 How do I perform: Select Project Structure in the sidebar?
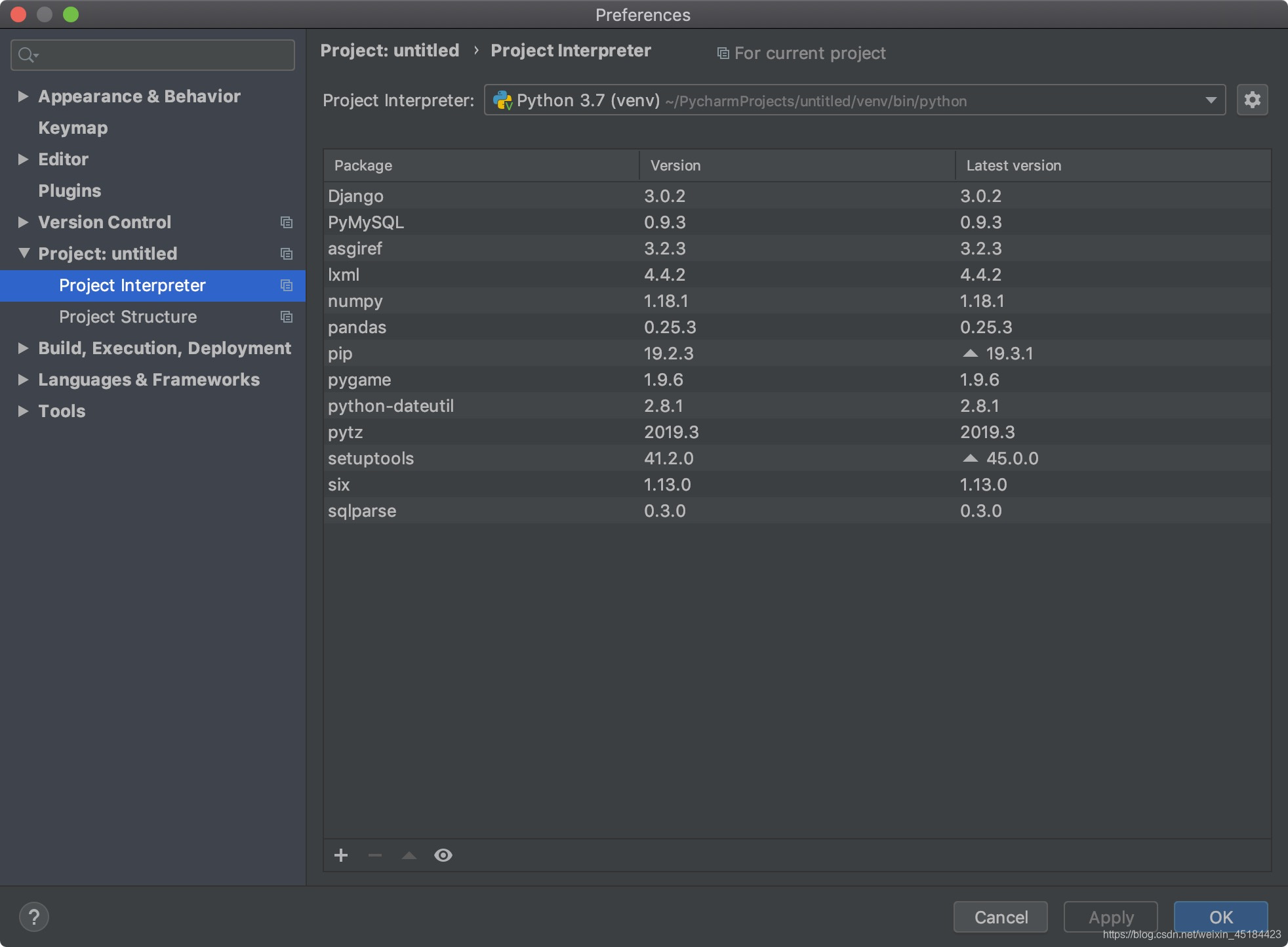[128, 317]
